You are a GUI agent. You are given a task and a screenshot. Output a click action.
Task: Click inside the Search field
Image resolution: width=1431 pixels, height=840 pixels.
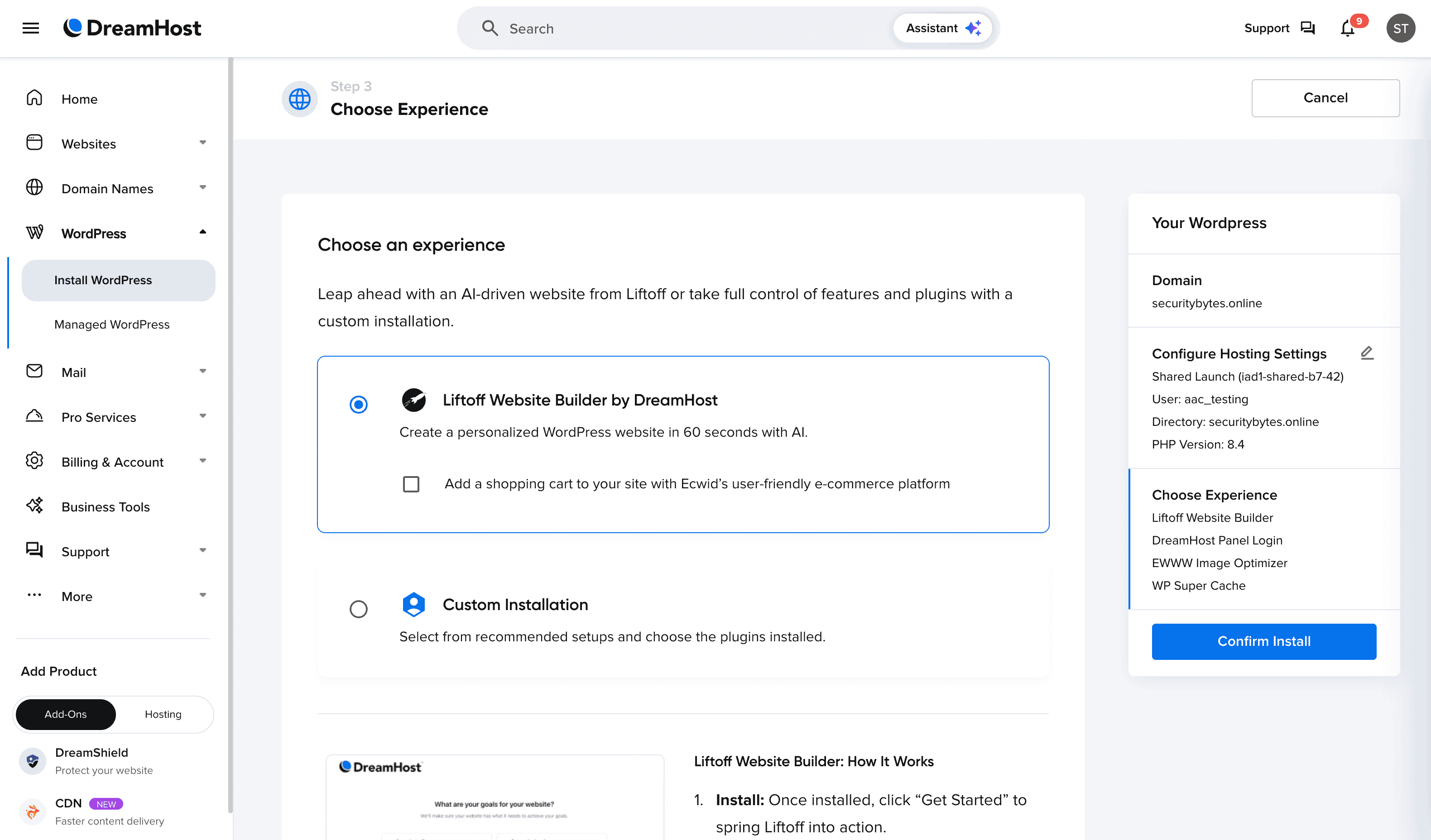(x=624, y=28)
